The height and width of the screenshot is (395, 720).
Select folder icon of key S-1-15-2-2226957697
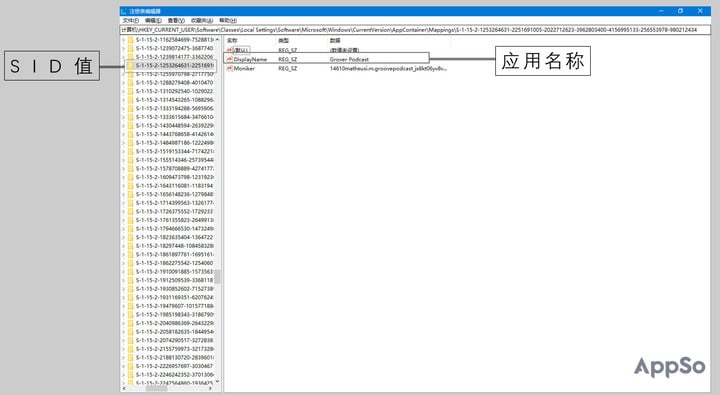tap(130, 366)
